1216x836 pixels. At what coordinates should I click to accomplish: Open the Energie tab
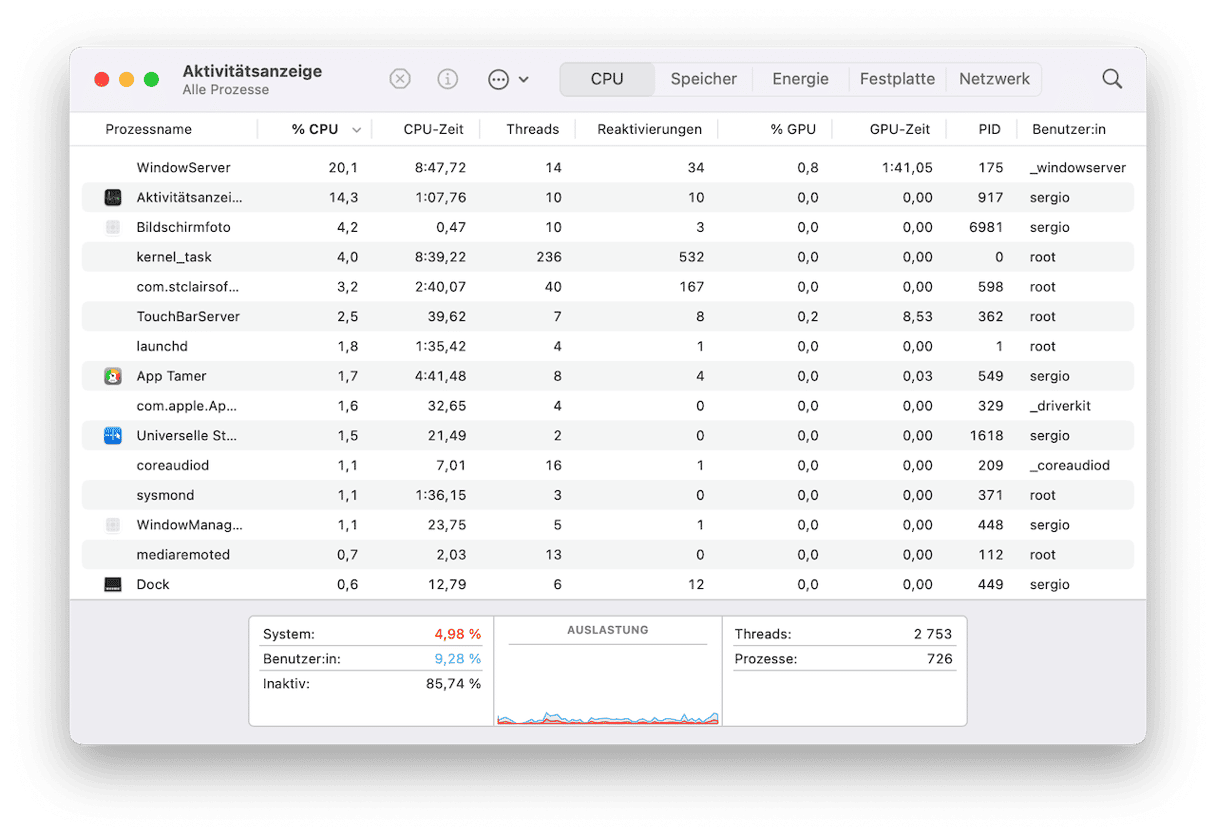pyautogui.click(x=800, y=79)
